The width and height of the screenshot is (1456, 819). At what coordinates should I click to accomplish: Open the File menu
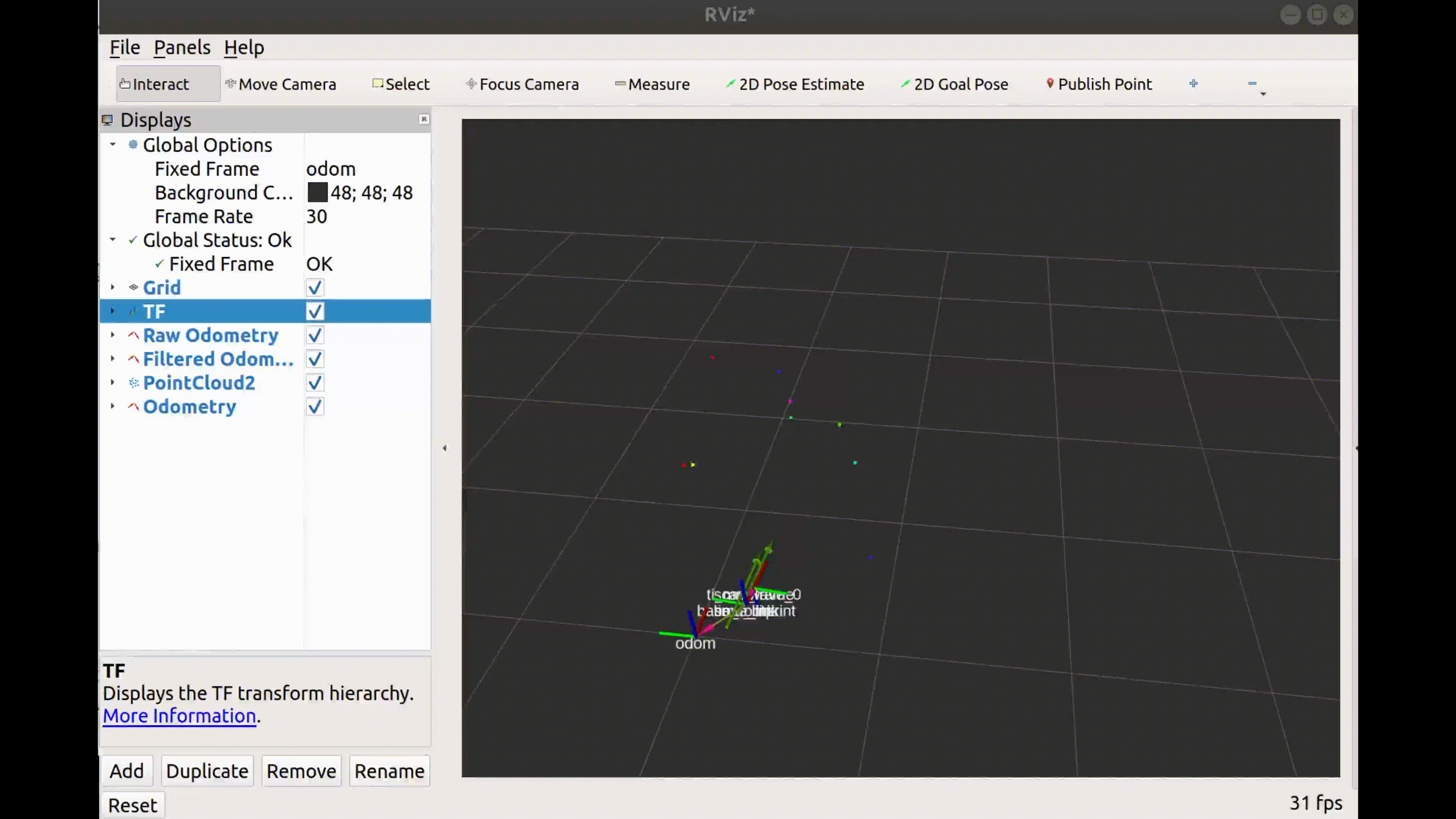click(x=124, y=47)
